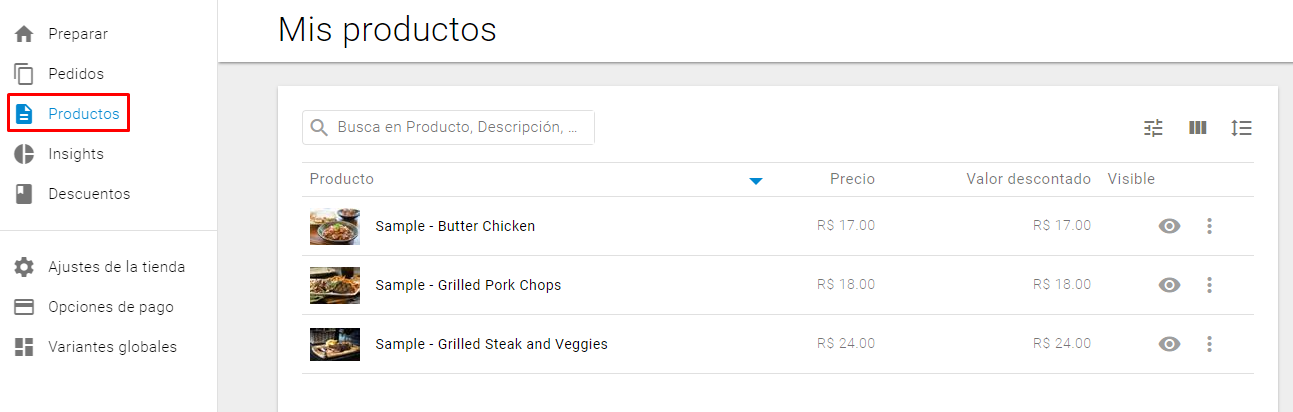Open the filter settings icon
1293x412 pixels.
tap(1154, 128)
